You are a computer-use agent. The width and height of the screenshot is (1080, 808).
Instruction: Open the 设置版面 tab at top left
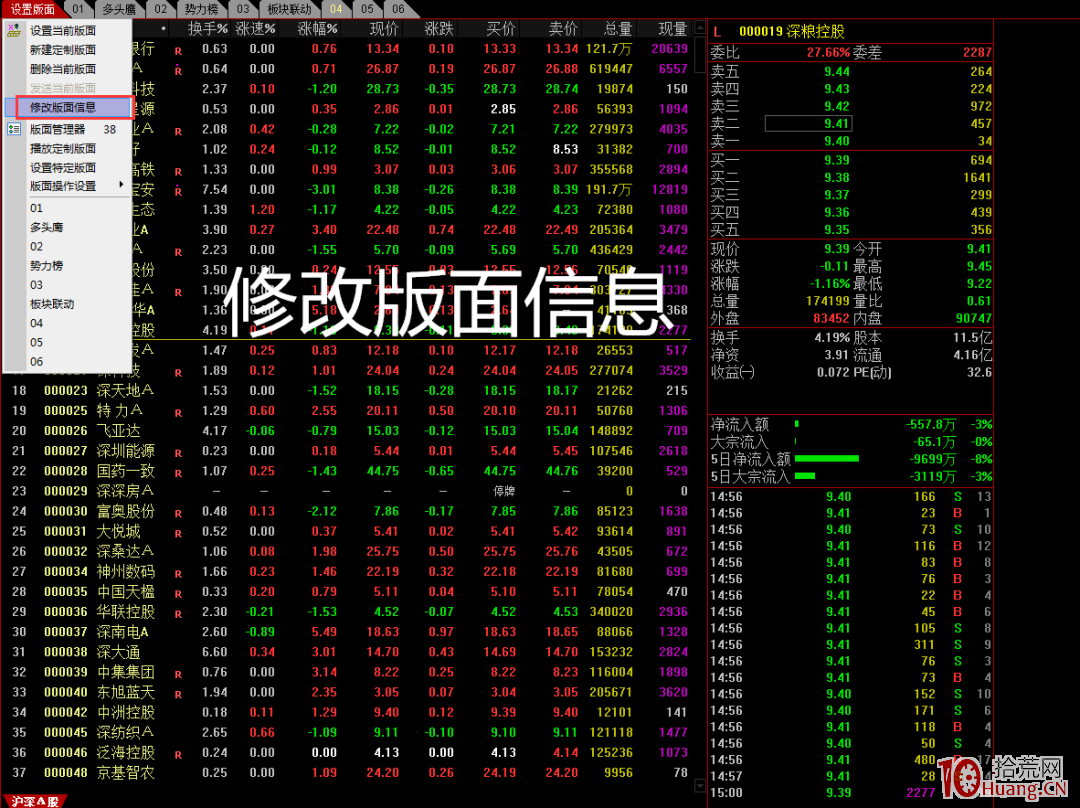point(33,9)
